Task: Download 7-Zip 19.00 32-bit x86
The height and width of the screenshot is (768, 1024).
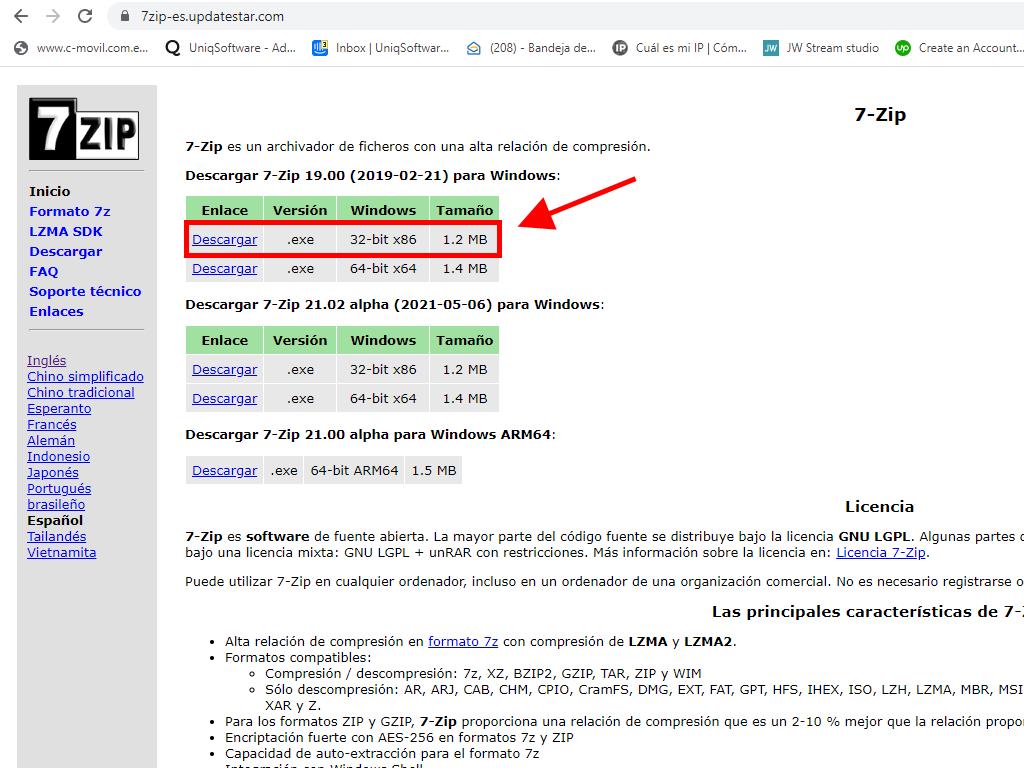Action: pyautogui.click(x=224, y=240)
